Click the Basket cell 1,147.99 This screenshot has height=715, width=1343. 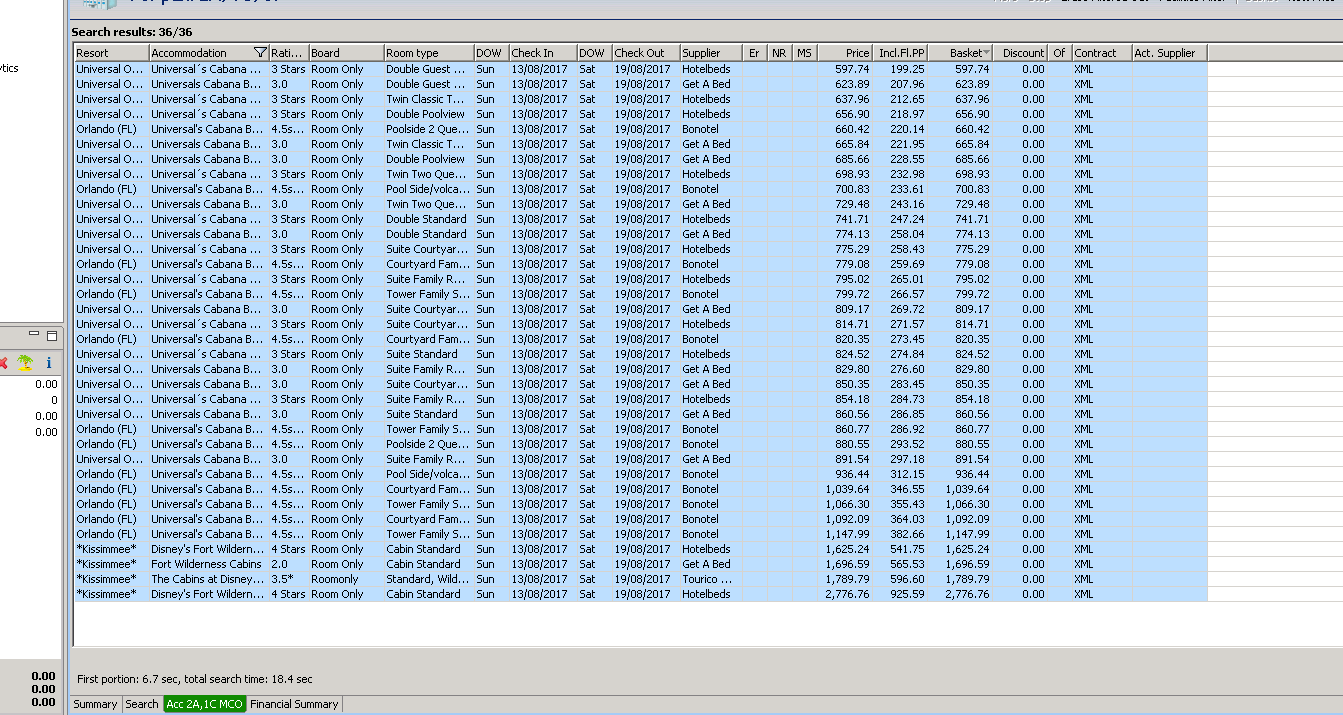tap(960, 534)
